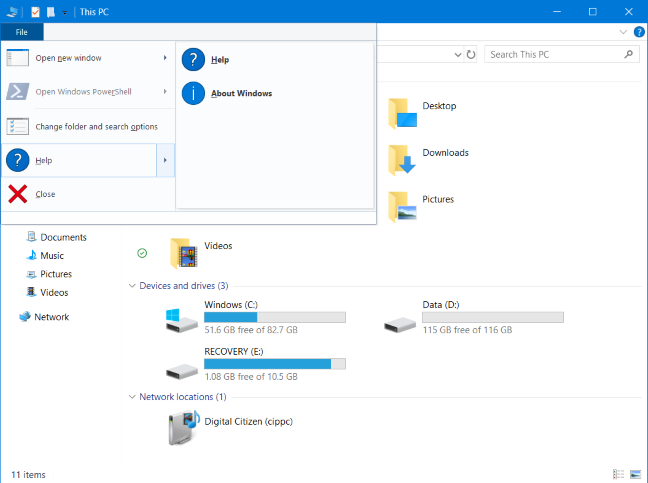The image size is (648, 483).
Task: Expand Open Windows PowerShell submenu arrow
Action: click(165, 92)
